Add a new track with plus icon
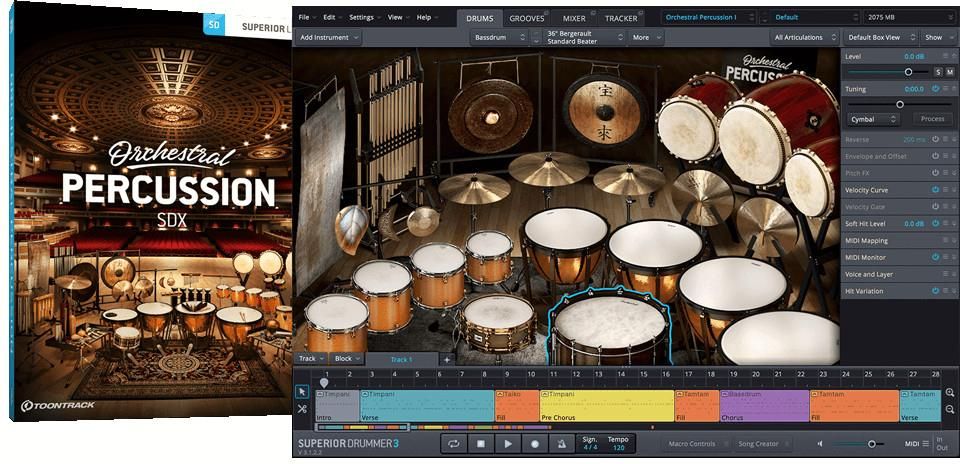 [x=447, y=359]
